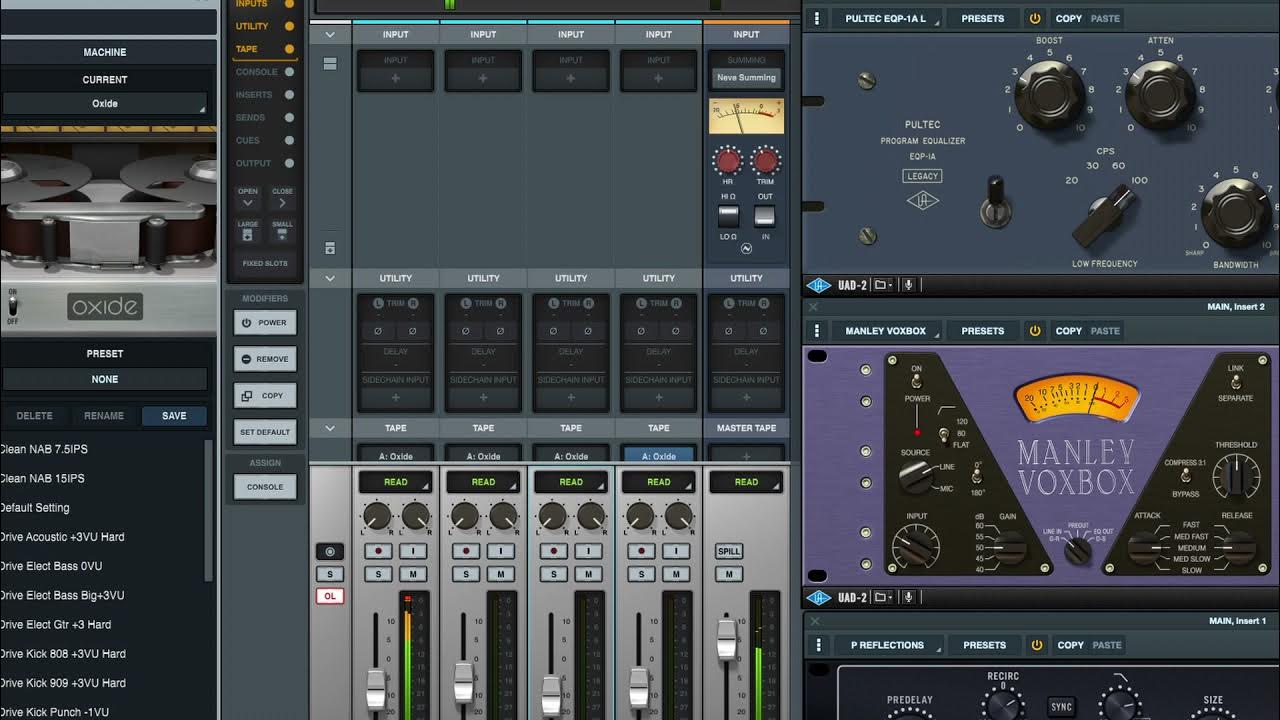The image size is (1280, 720).
Task: Select preset Drive Elect Gtr +3 Hard
Action: [56, 624]
